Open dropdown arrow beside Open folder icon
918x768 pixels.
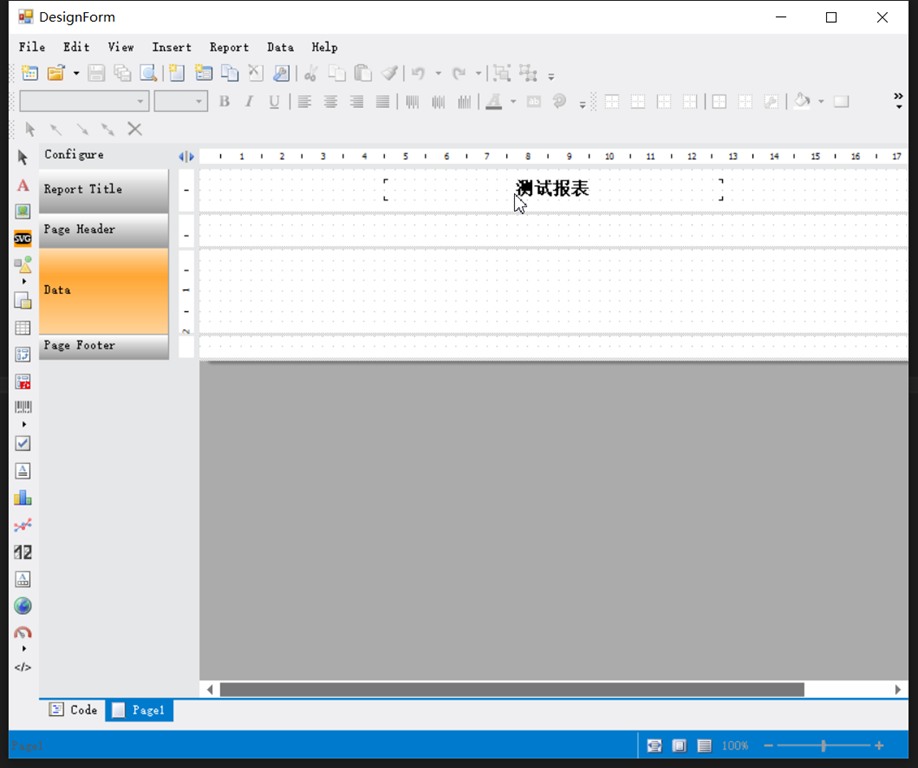[x=76, y=73]
